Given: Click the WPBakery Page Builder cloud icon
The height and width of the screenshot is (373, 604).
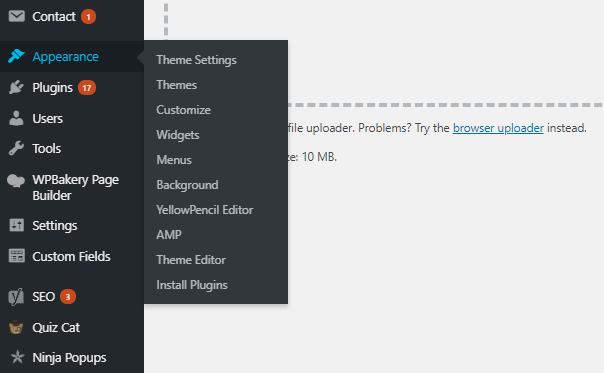Looking at the screenshot, I should [x=16, y=180].
